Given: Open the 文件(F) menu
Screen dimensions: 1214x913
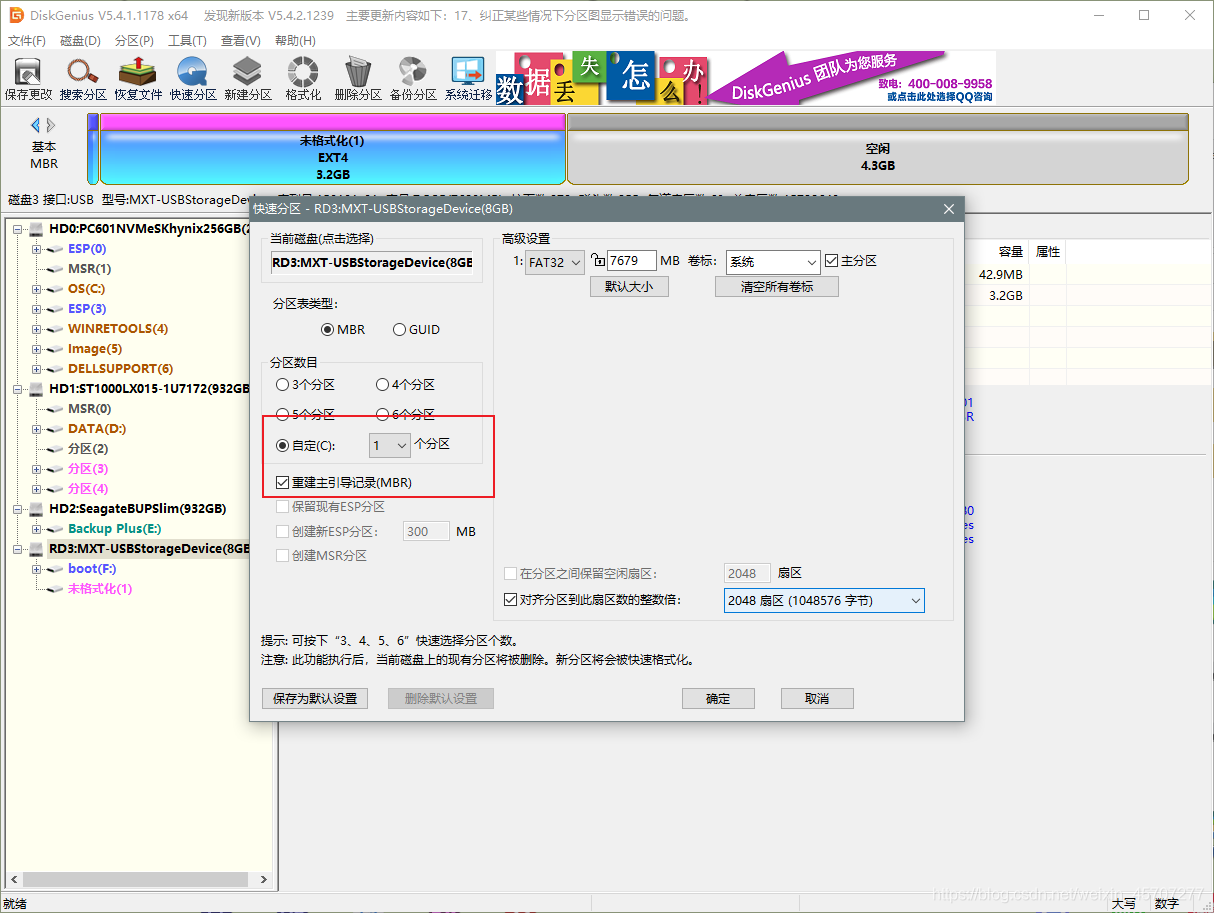Looking at the screenshot, I should pyautogui.click(x=27, y=41).
